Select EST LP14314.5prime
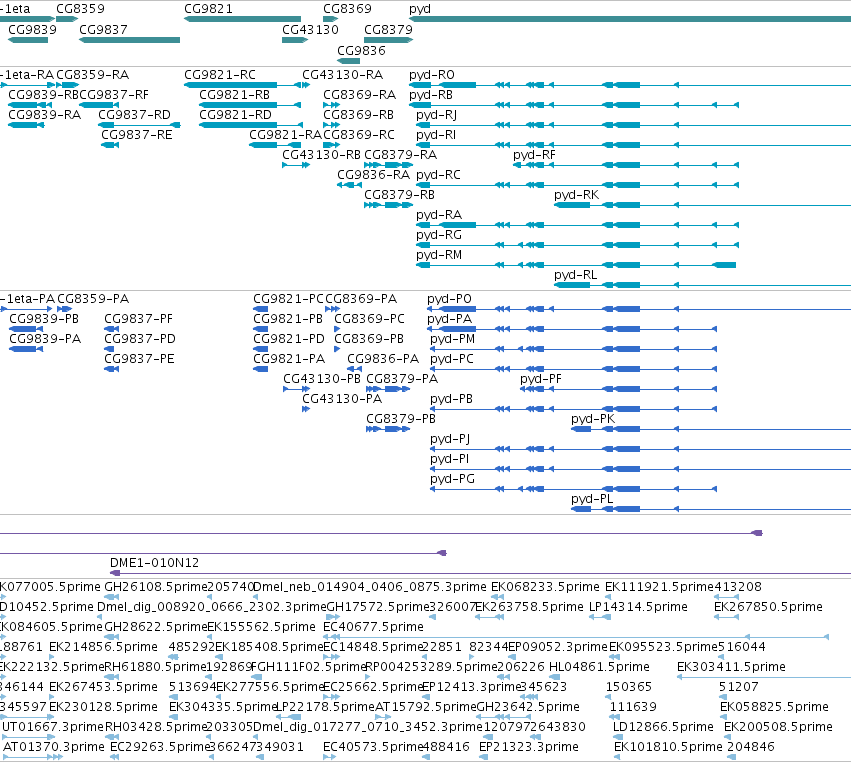The image size is (851, 762). 638,607
